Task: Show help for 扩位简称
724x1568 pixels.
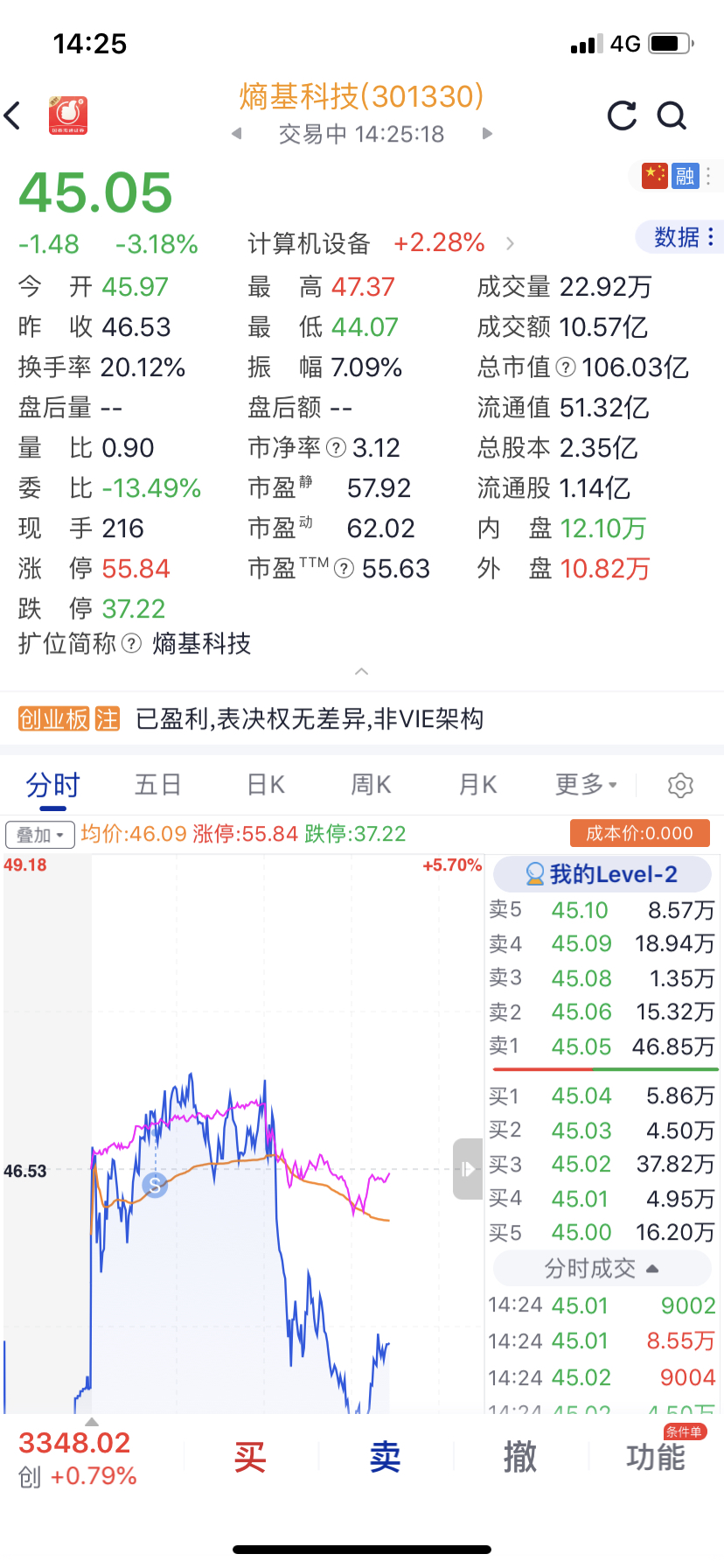Action: 131,644
